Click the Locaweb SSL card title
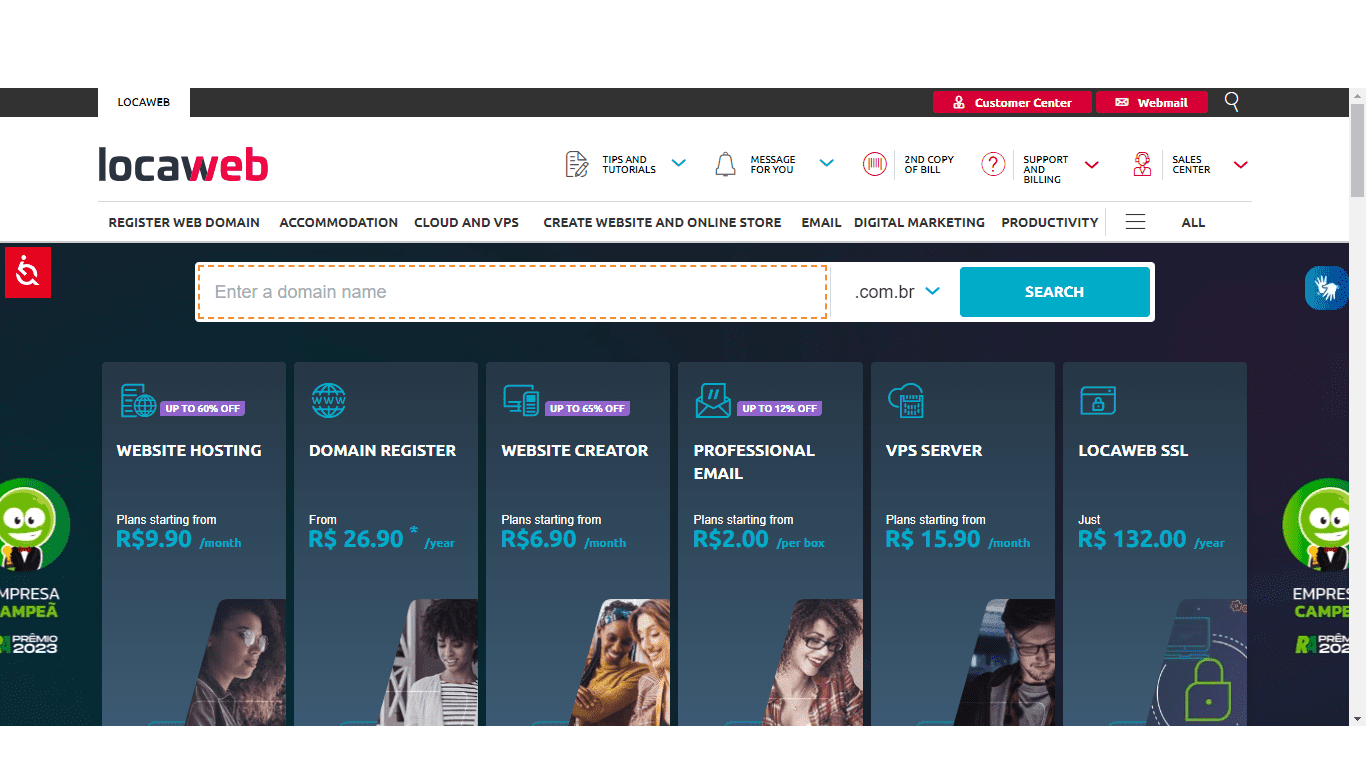The image size is (1366, 768). pyautogui.click(x=1133, y=451)
